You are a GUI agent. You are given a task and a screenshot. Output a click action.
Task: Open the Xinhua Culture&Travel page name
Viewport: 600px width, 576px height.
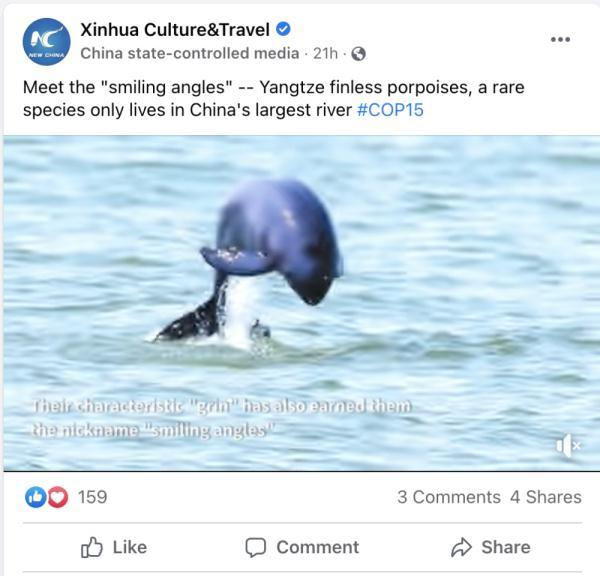click(x=175, y=29)
